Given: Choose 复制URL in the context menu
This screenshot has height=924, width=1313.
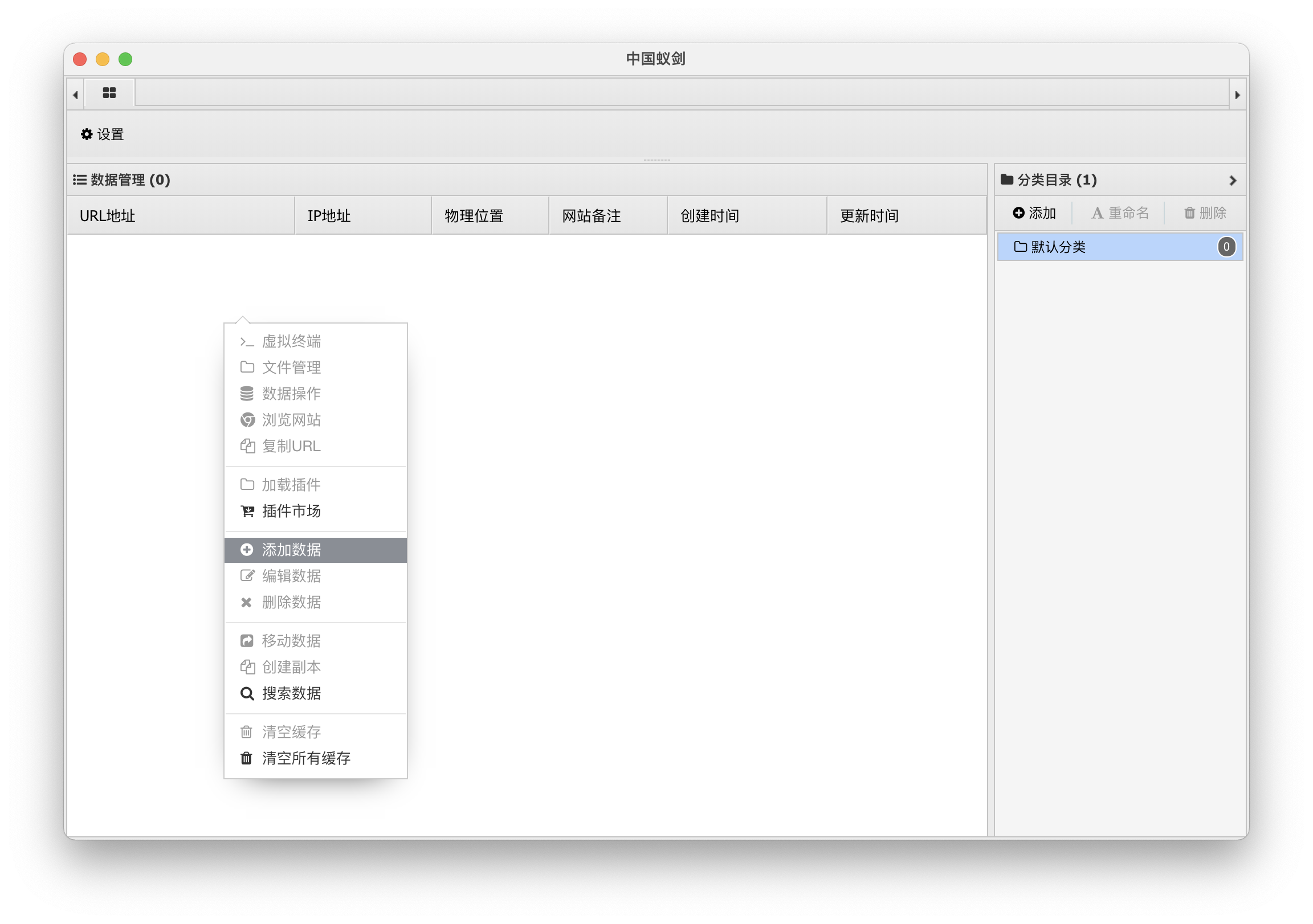Looking at the screenshot, I should click(316, 447).
